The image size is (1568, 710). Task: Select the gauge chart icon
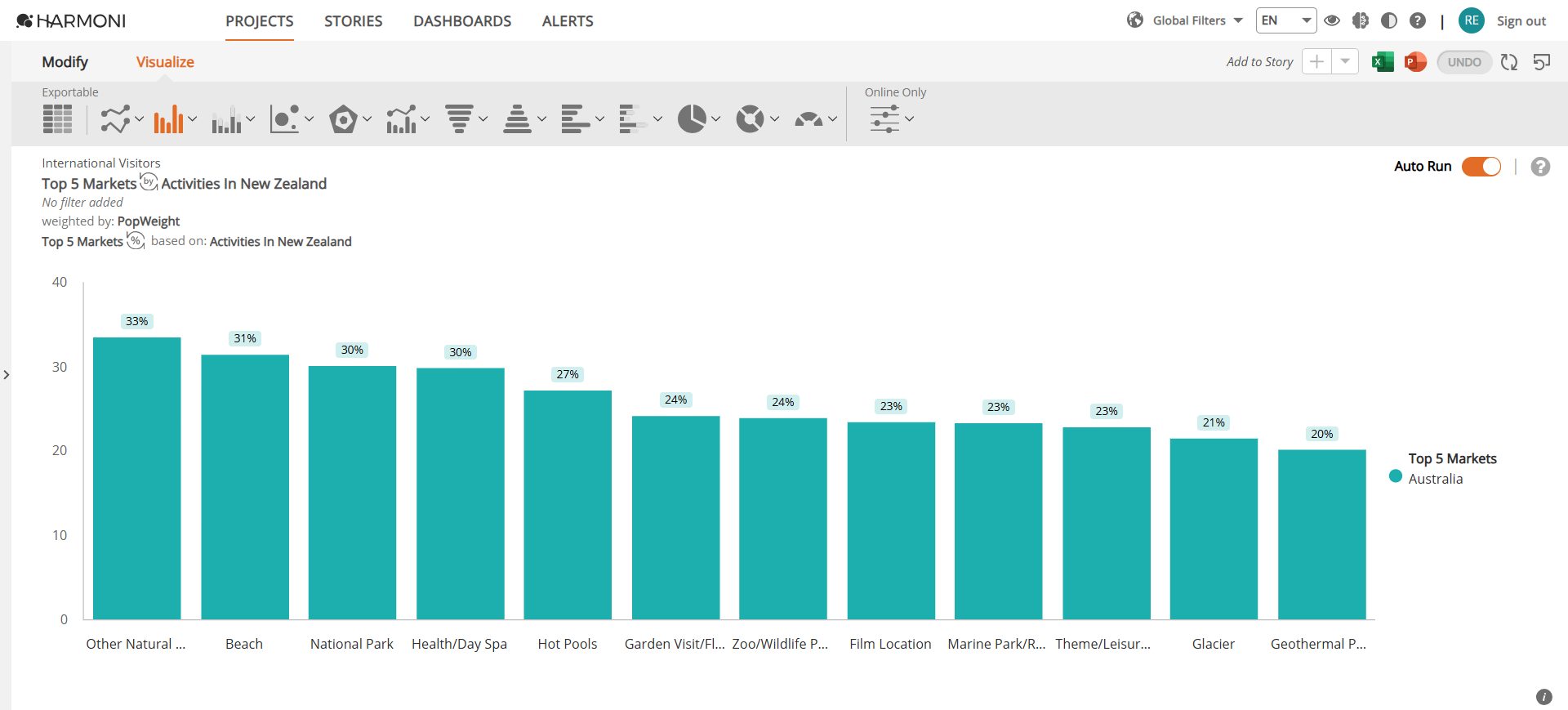click(808, 119)
